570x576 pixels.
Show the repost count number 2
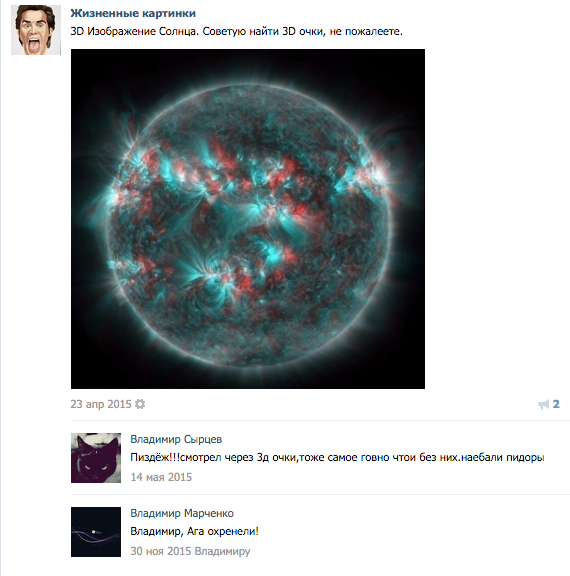click(x=556, y=404)
